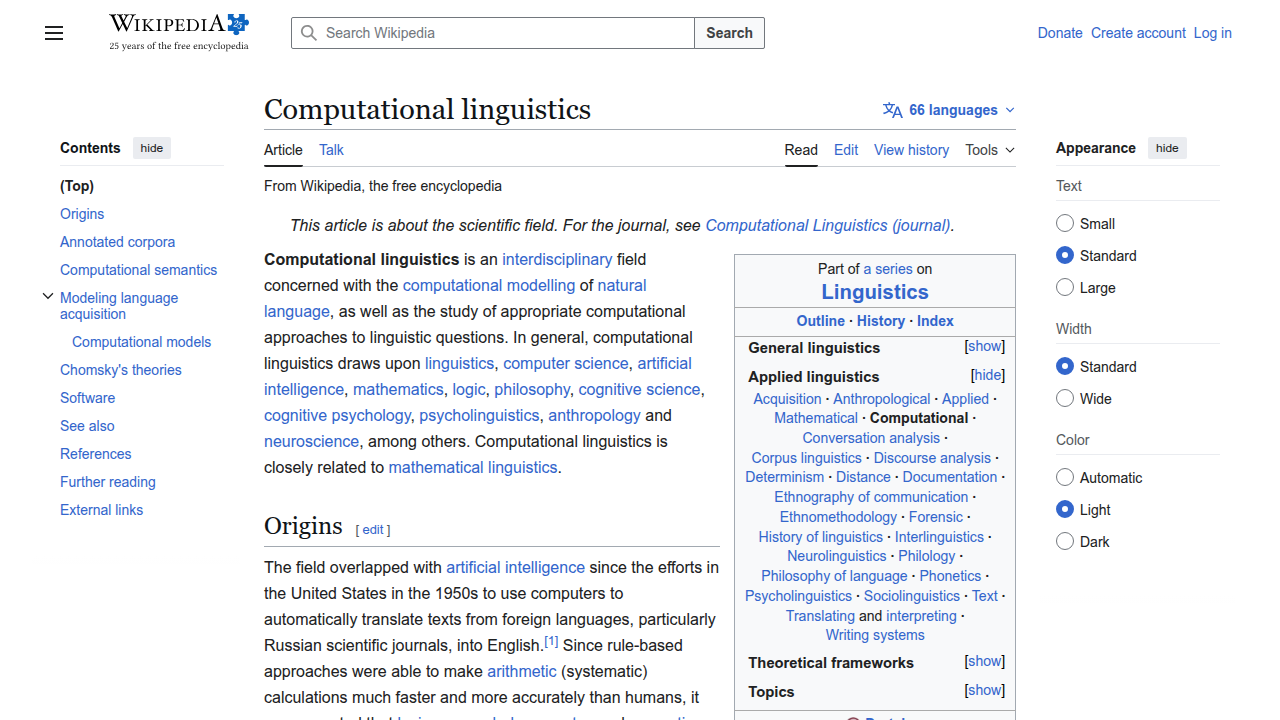Open the arithmetic link
This screenshot has height=720, width=1280.
pyautogui.click(x=522, y=671)
